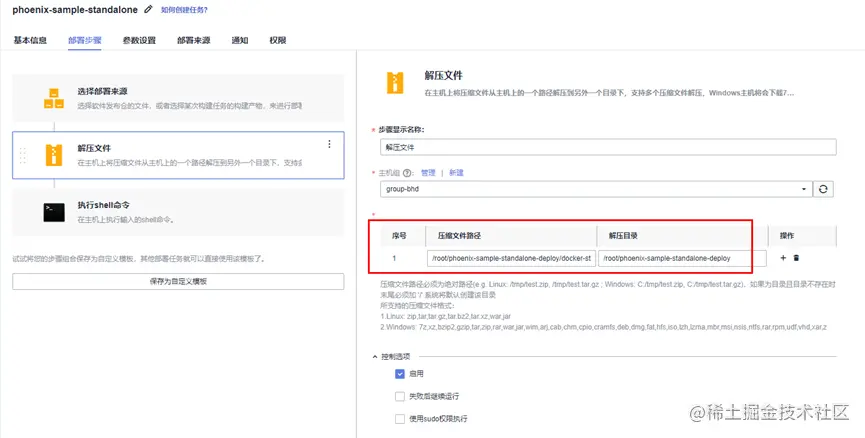Click the 压缩文件路径 column header
The image size is (865, 438).
460,236
